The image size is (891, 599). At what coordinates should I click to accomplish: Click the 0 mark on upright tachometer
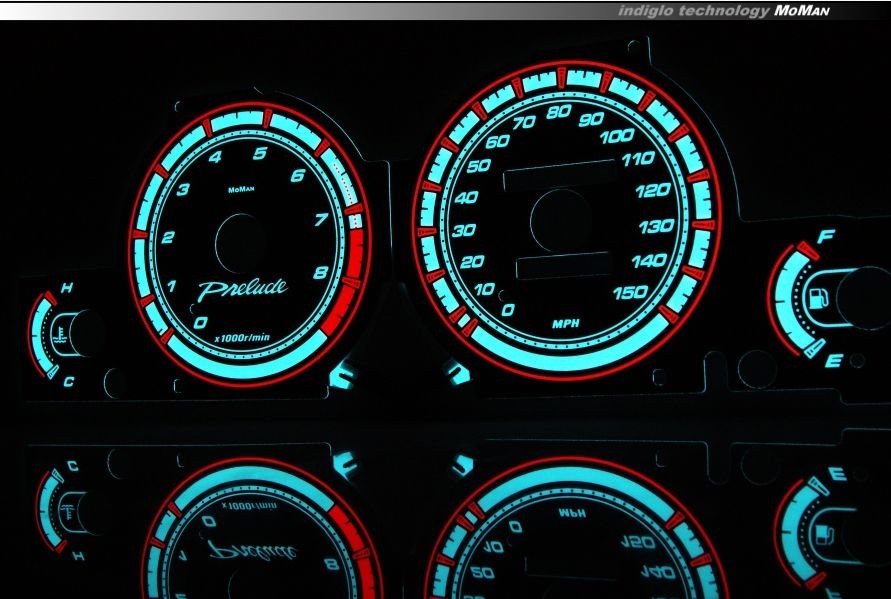tap(201, 323)
